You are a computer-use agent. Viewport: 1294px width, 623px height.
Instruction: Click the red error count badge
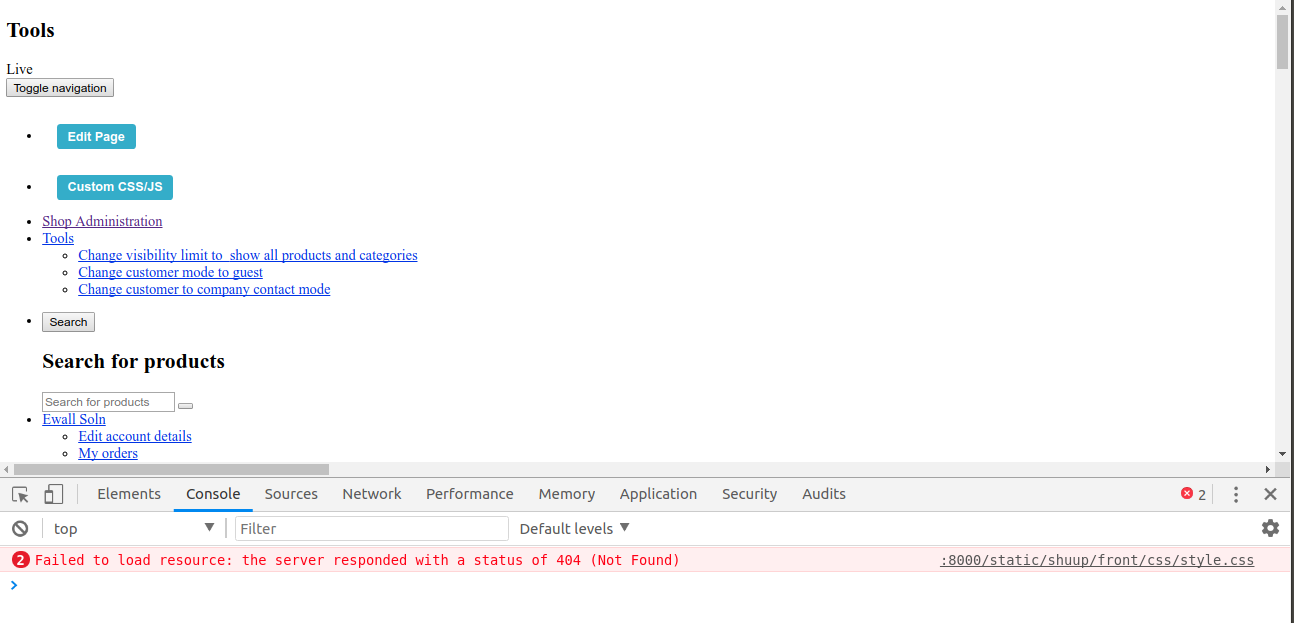point(1192,494)
